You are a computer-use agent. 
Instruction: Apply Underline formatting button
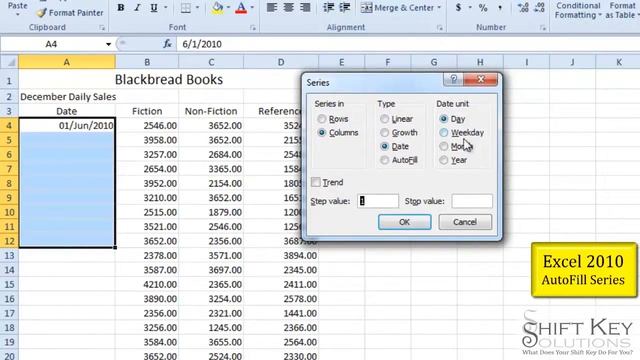pos(154,8)
